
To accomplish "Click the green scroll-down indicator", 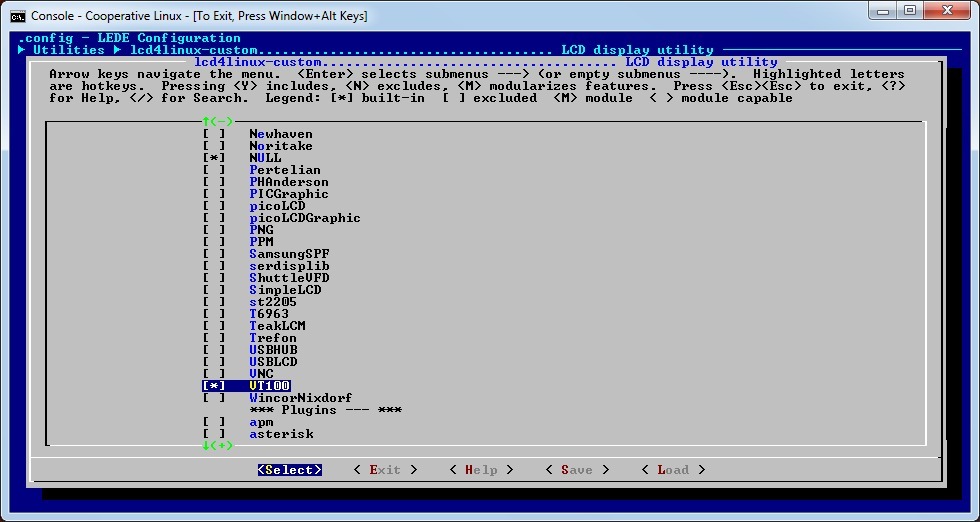I will pyautogui.click(x=218, y=446).
